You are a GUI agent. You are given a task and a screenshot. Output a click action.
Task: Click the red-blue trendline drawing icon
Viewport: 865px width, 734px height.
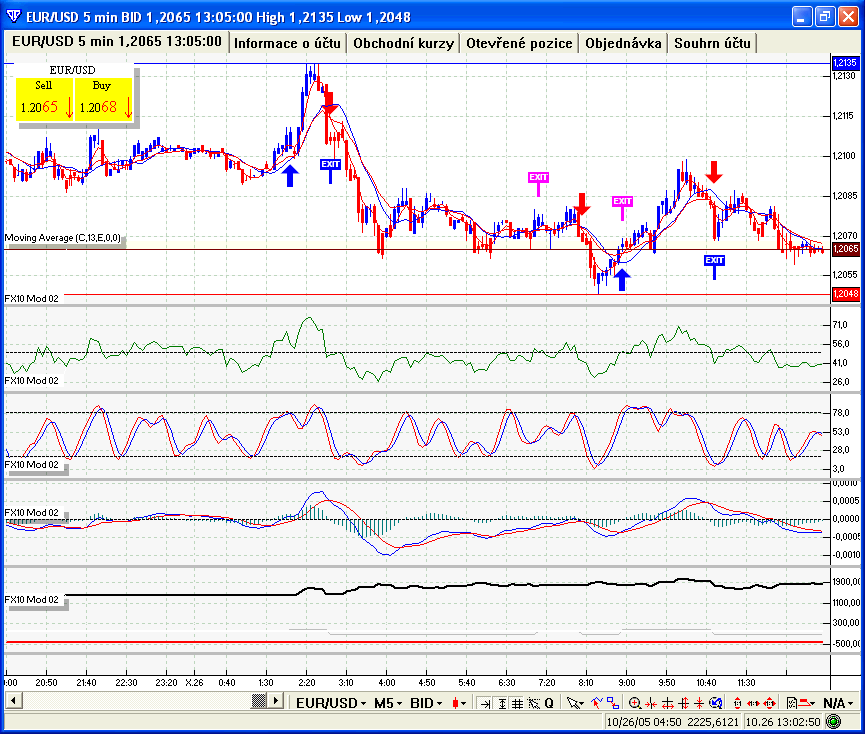(597, 703)
